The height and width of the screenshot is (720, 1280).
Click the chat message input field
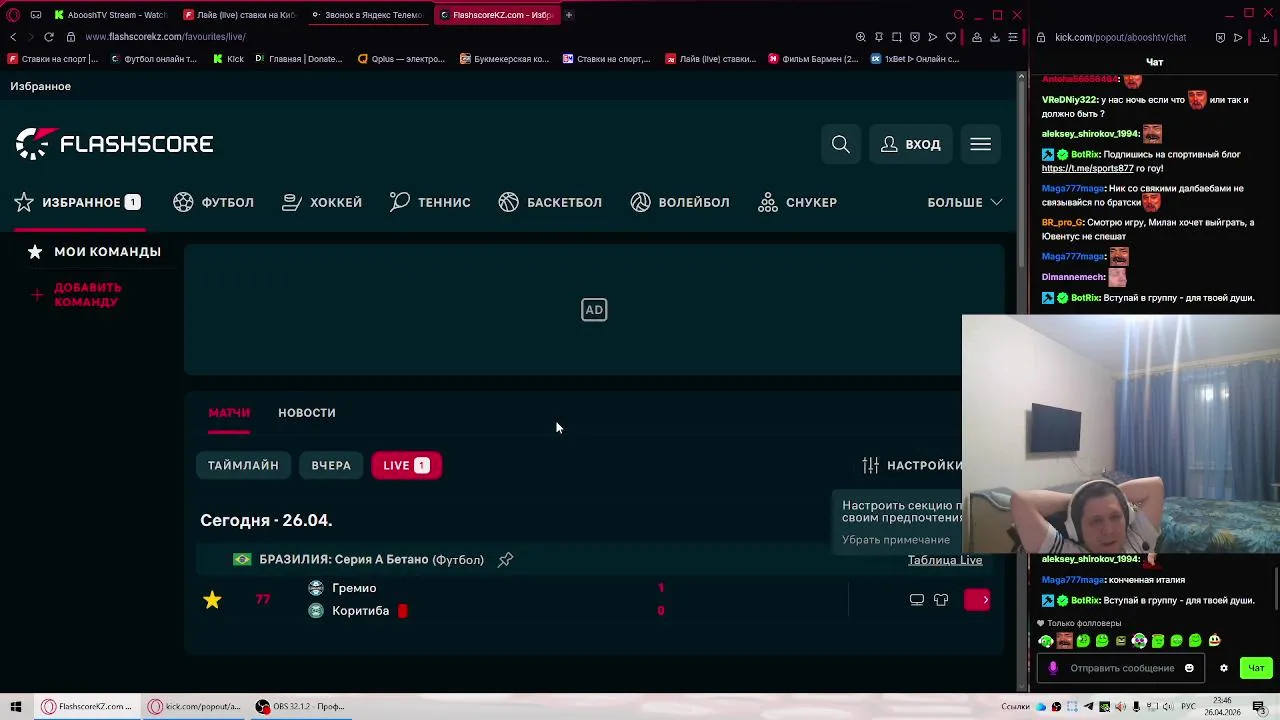click(1120, 668)
